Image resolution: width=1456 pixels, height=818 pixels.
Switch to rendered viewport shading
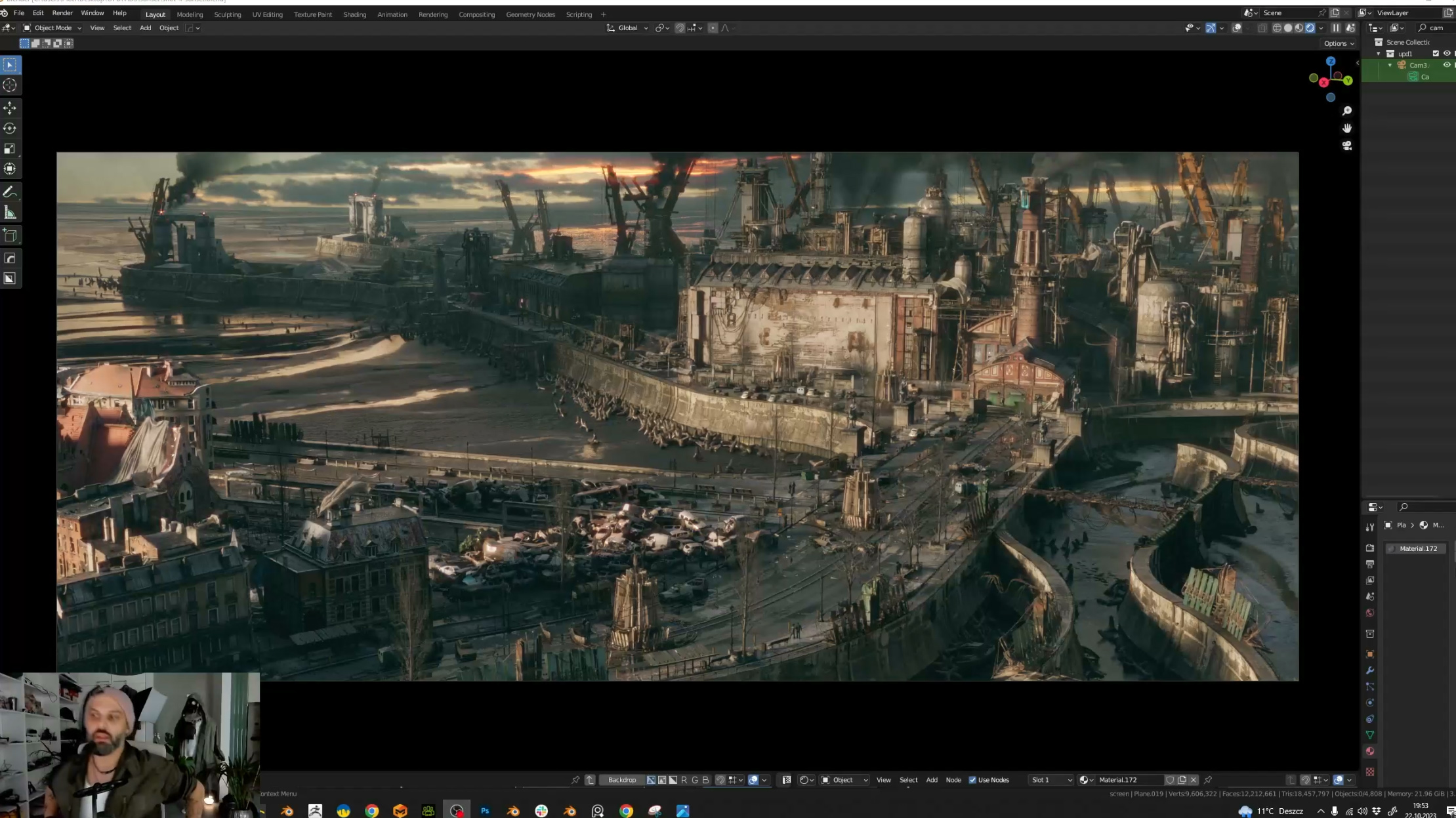tap(1310, 28)
